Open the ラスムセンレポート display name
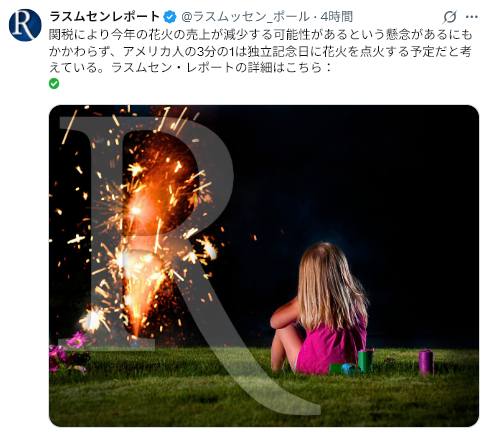 pos(105,16)
